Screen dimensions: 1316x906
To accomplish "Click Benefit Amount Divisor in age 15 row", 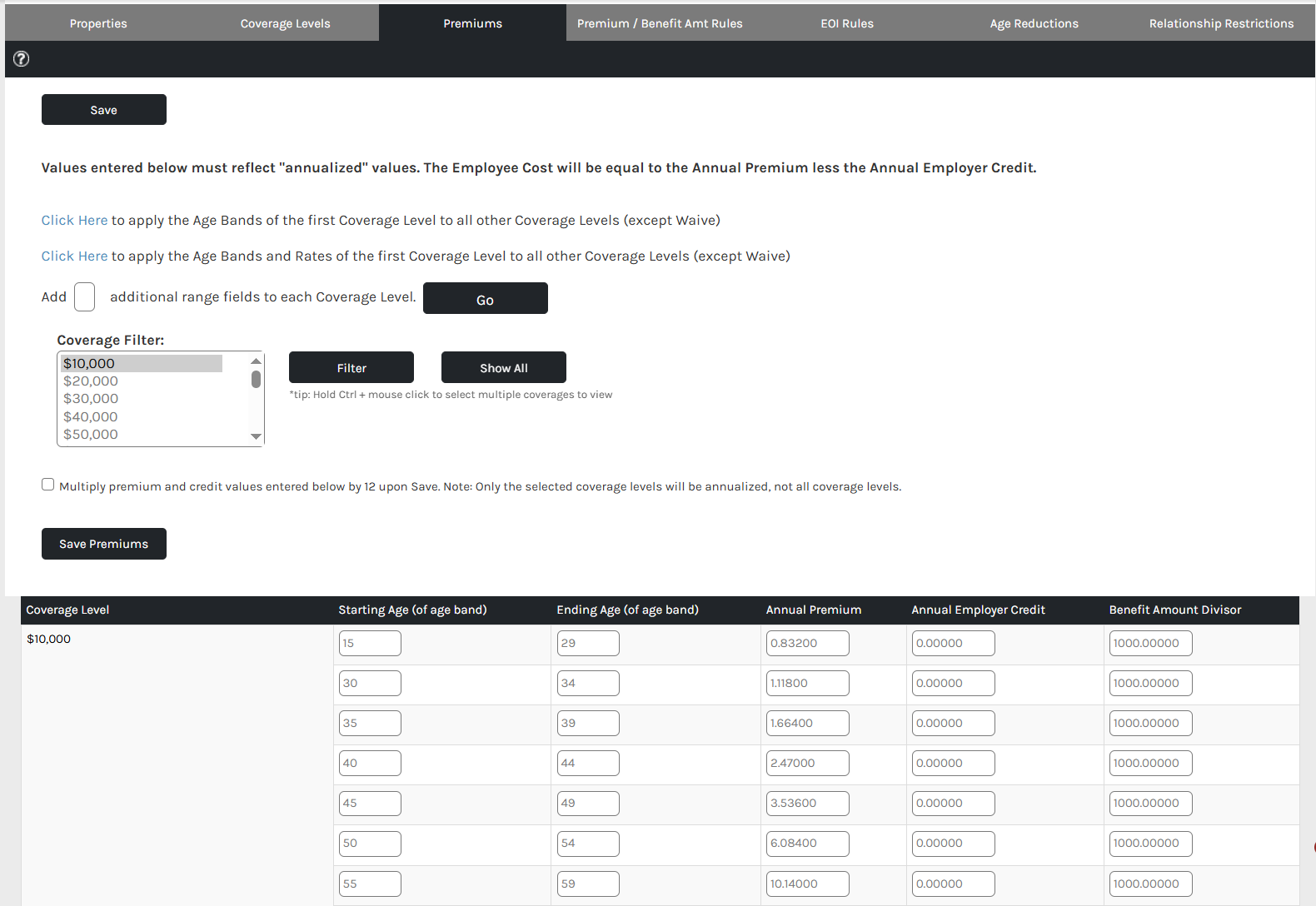I will pyautogui.click(x=1151, y=643).
